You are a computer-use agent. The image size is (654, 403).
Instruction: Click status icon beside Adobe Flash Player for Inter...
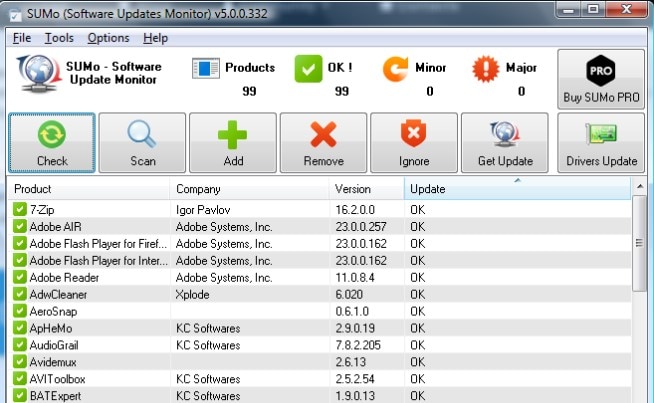[20, 260]
